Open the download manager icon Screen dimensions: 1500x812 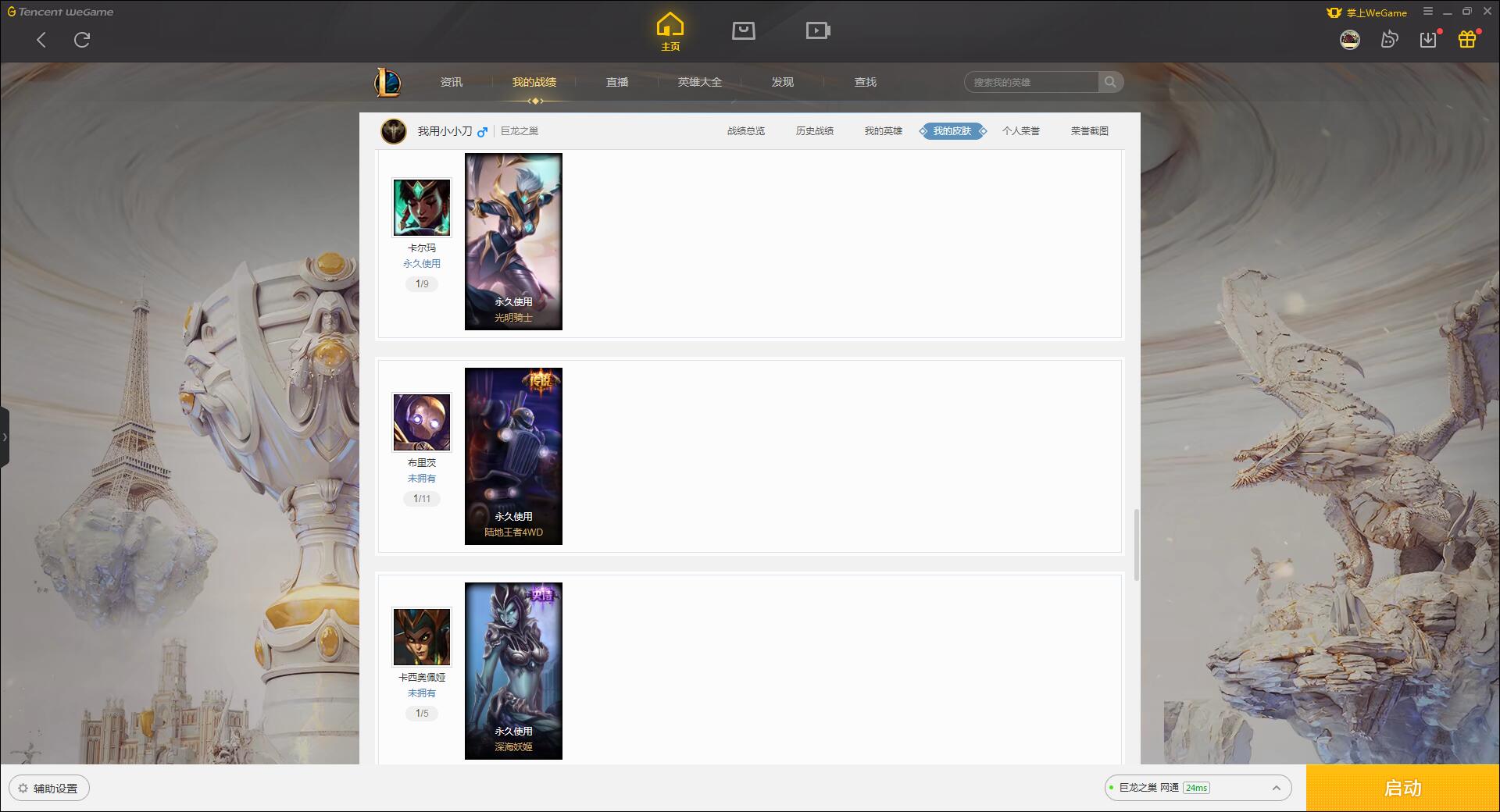coord(1428,40)
